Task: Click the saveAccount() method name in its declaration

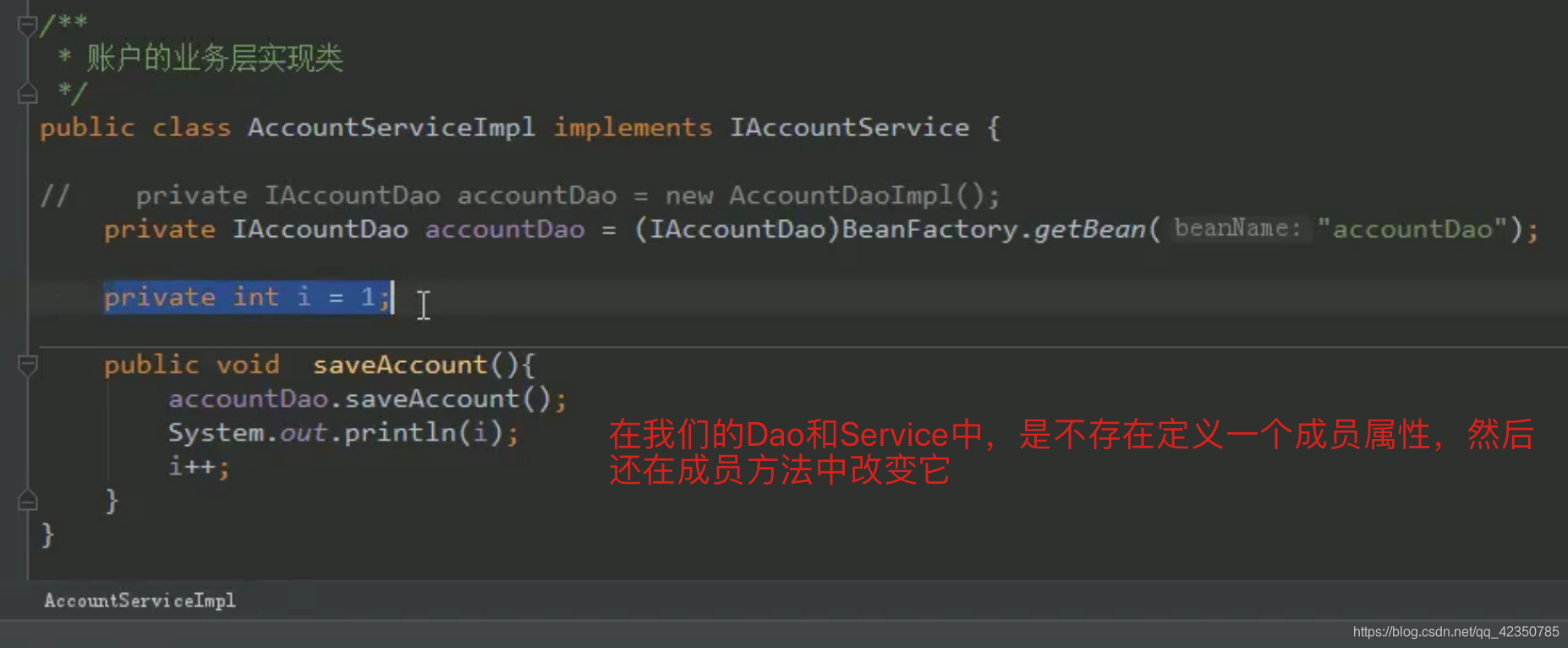Action: [x=400, y=365]
